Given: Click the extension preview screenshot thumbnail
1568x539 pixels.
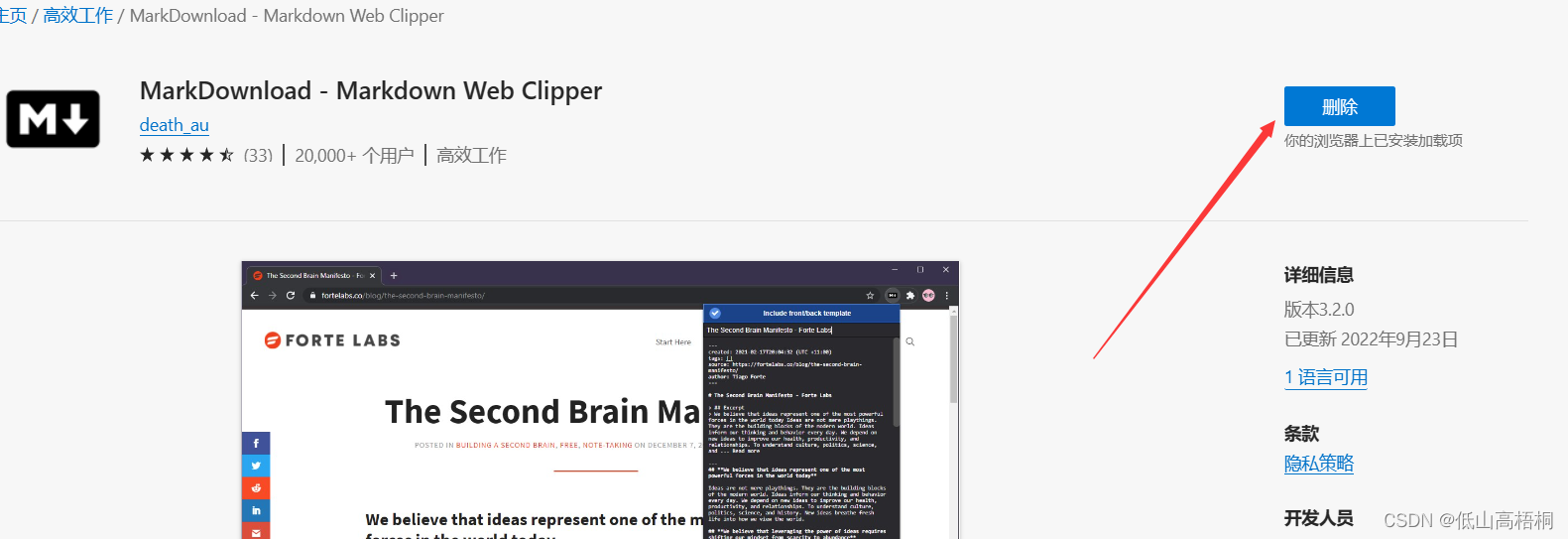Looking at the screenshot, I should tap(600, 400).
